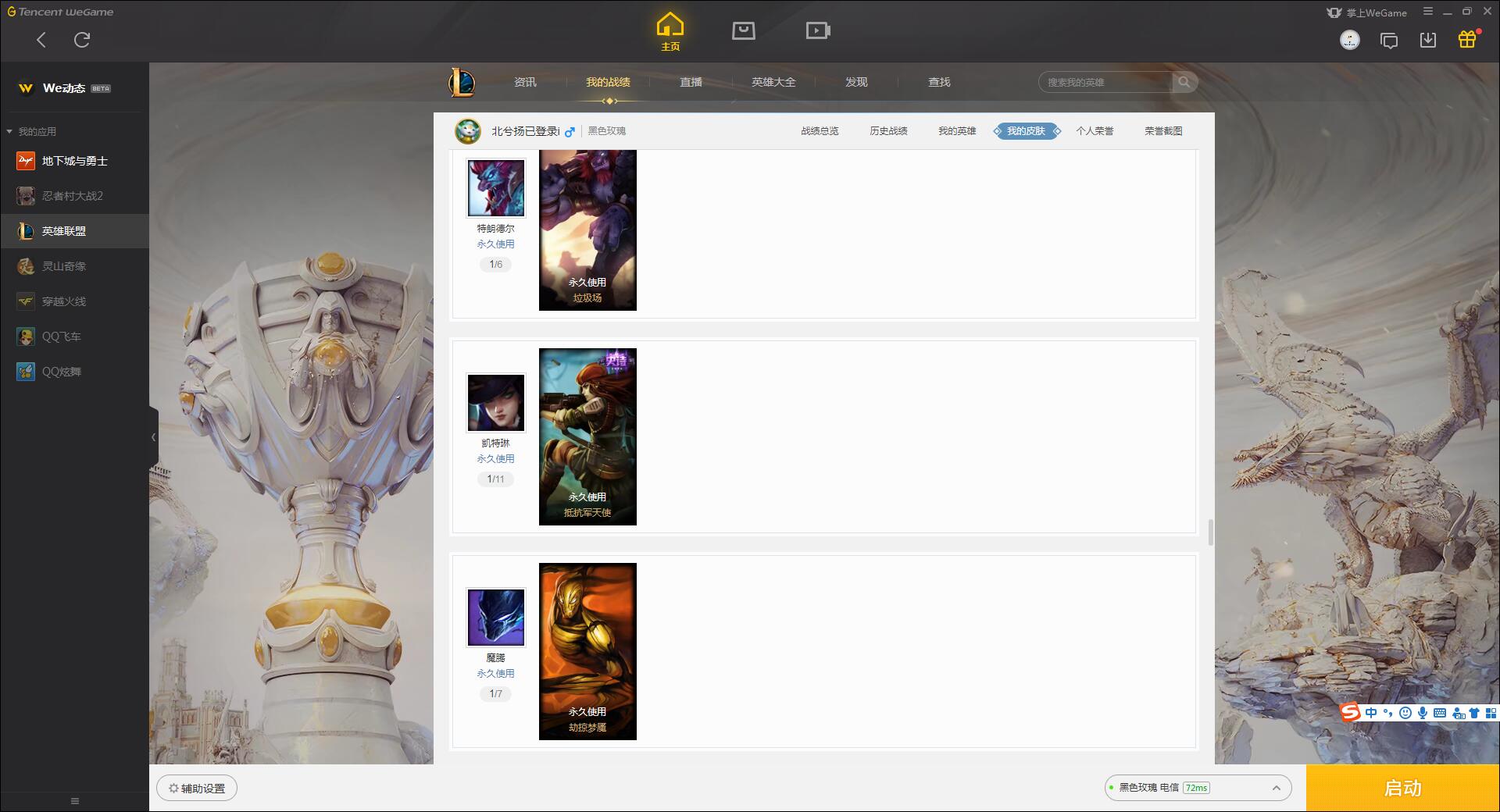
Task: Open the video live icon in top bar
Action: click(x=818, y=30)
